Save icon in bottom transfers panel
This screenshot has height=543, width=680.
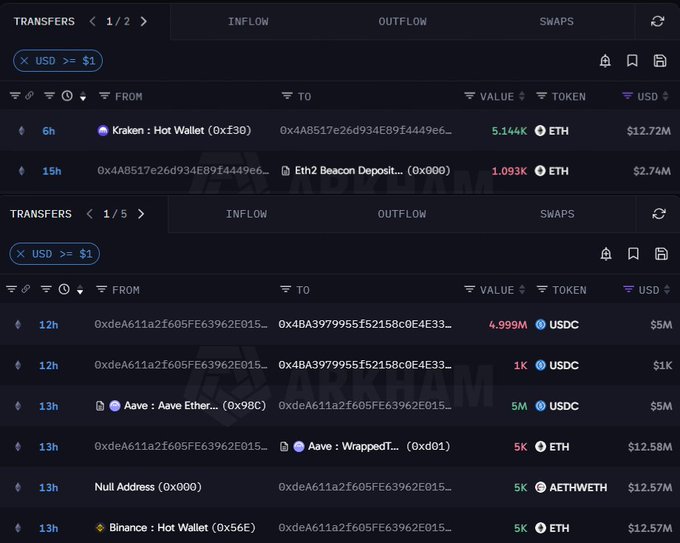click(x=661, y=254)
